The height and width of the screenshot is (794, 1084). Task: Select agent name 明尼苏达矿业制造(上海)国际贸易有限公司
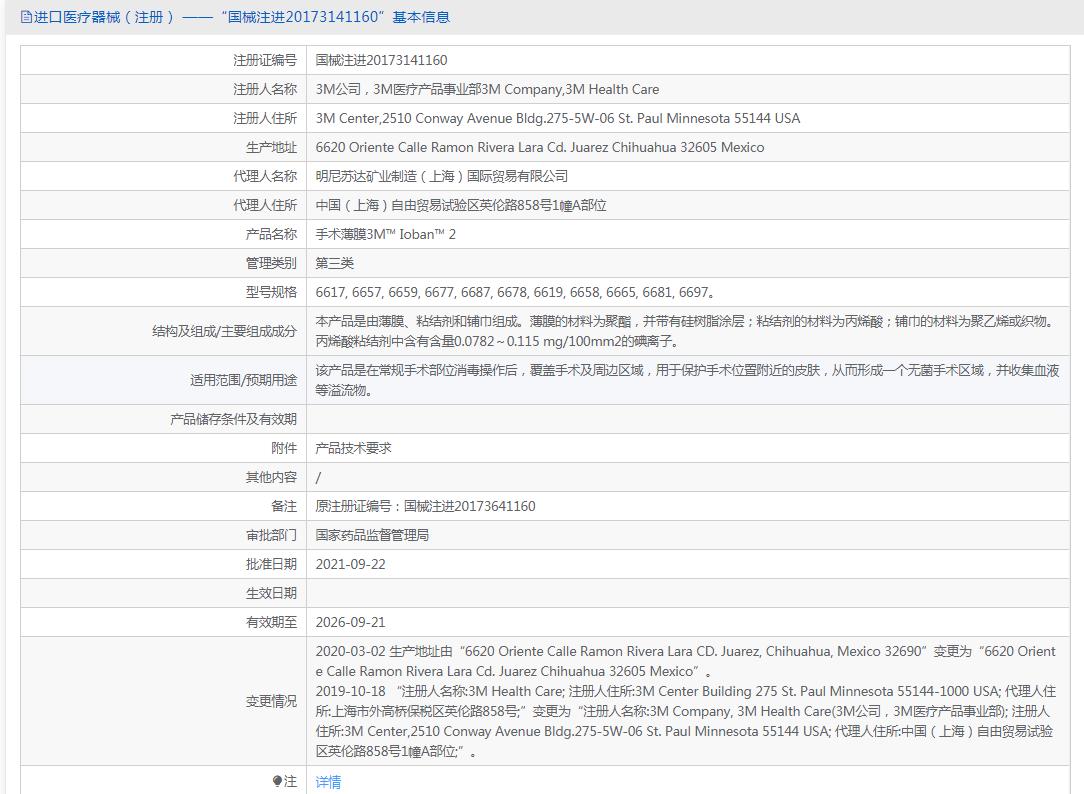442,176
